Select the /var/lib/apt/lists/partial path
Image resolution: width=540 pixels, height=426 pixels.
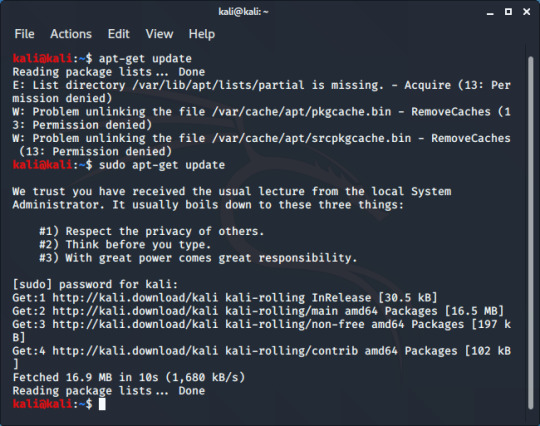click(x=218, y=85)
